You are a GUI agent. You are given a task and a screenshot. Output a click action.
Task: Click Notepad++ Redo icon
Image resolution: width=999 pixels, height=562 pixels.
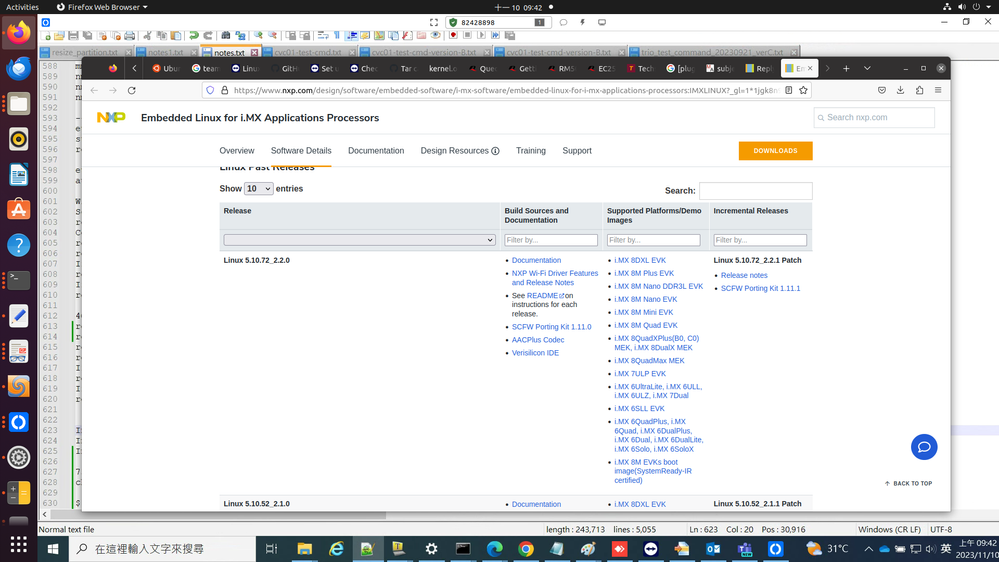[208, 36]
